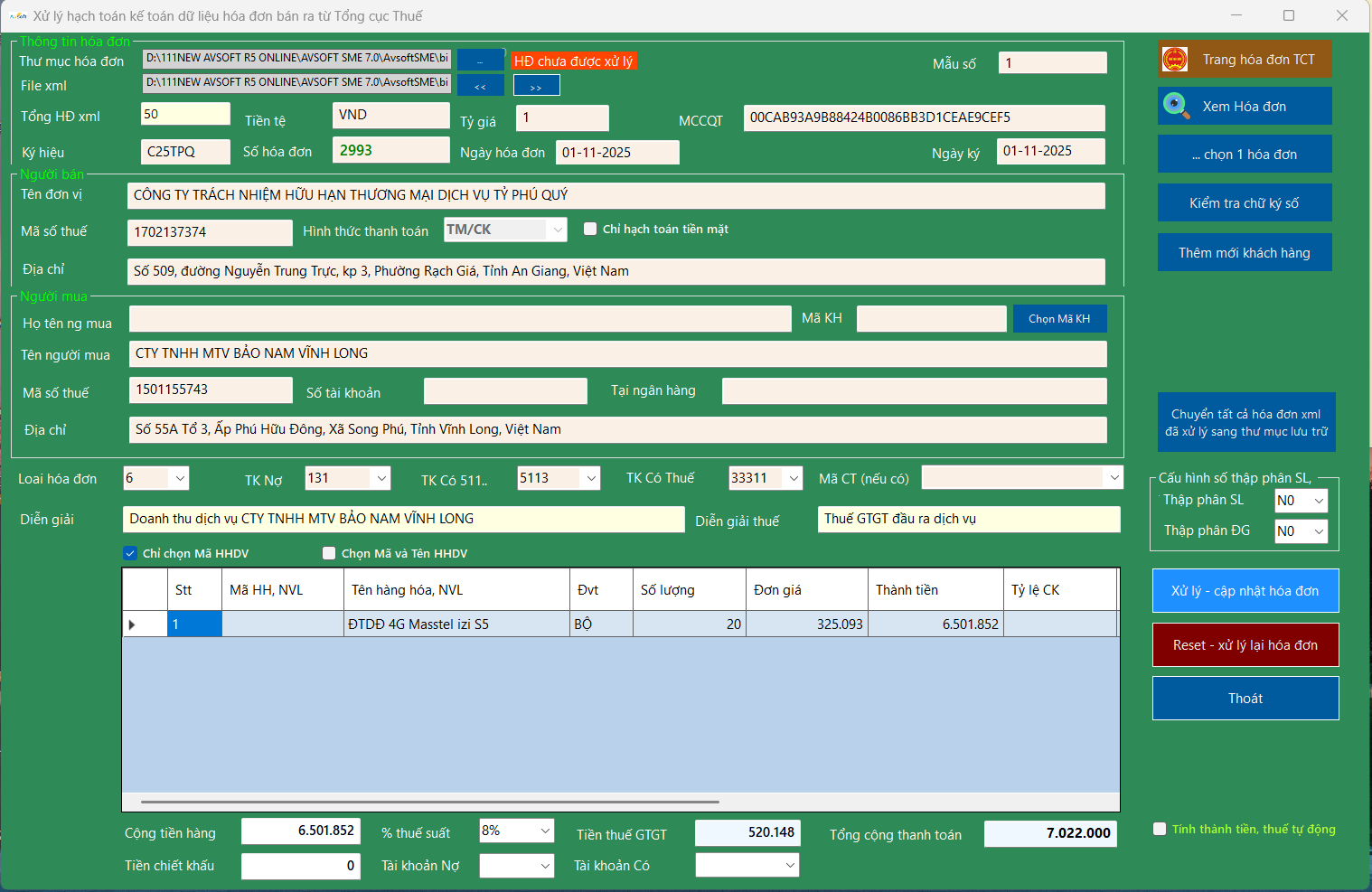
Task: Click 'Xử lý - cập nhật hóa đơn' button
Action: tap(1245, 591)
